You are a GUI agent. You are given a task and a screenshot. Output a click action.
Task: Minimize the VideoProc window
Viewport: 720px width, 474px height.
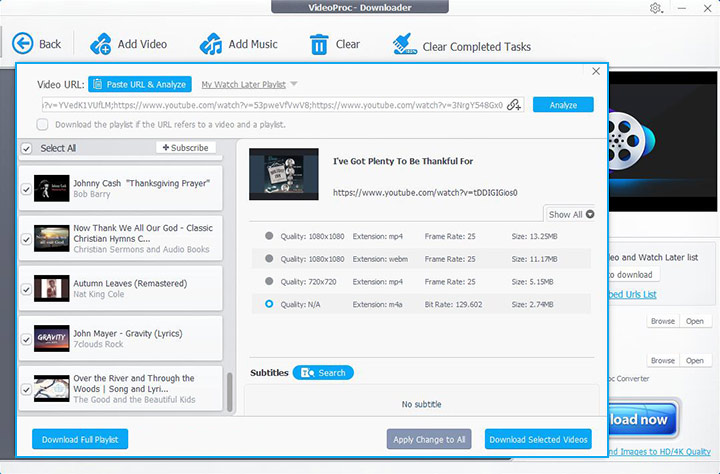coord(681,8)
